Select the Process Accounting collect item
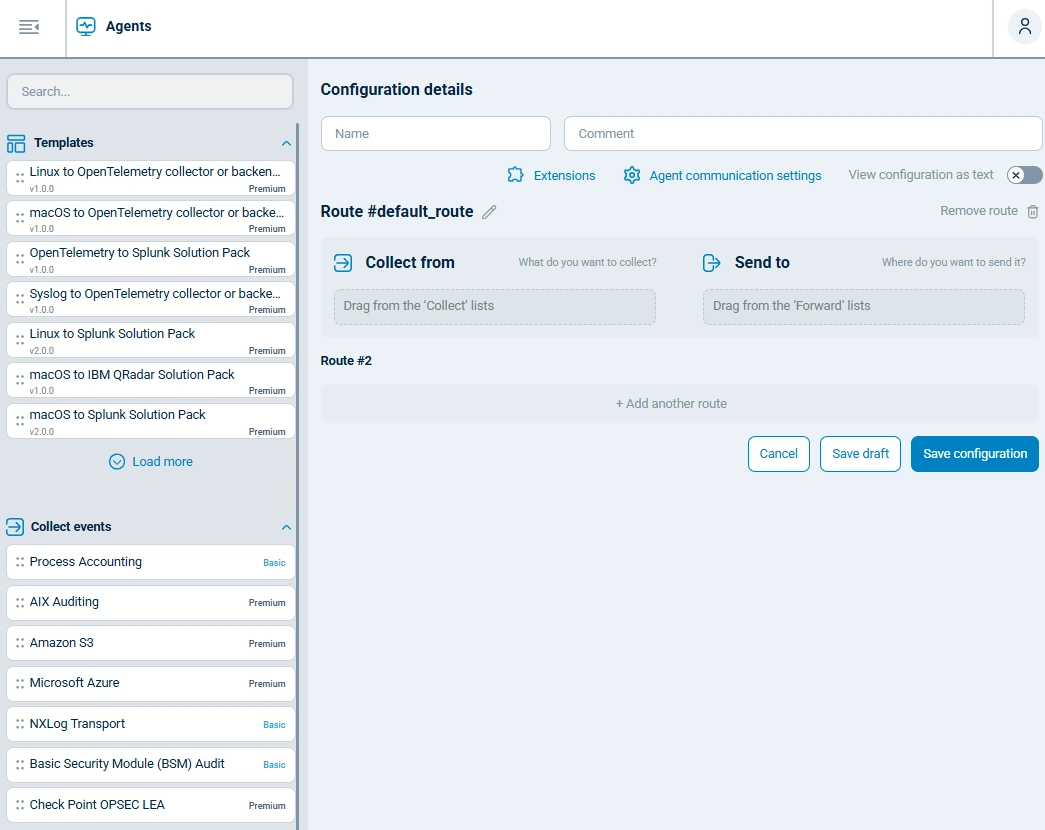Screen dimensions: 1045x830 click(x=150, y=562)
